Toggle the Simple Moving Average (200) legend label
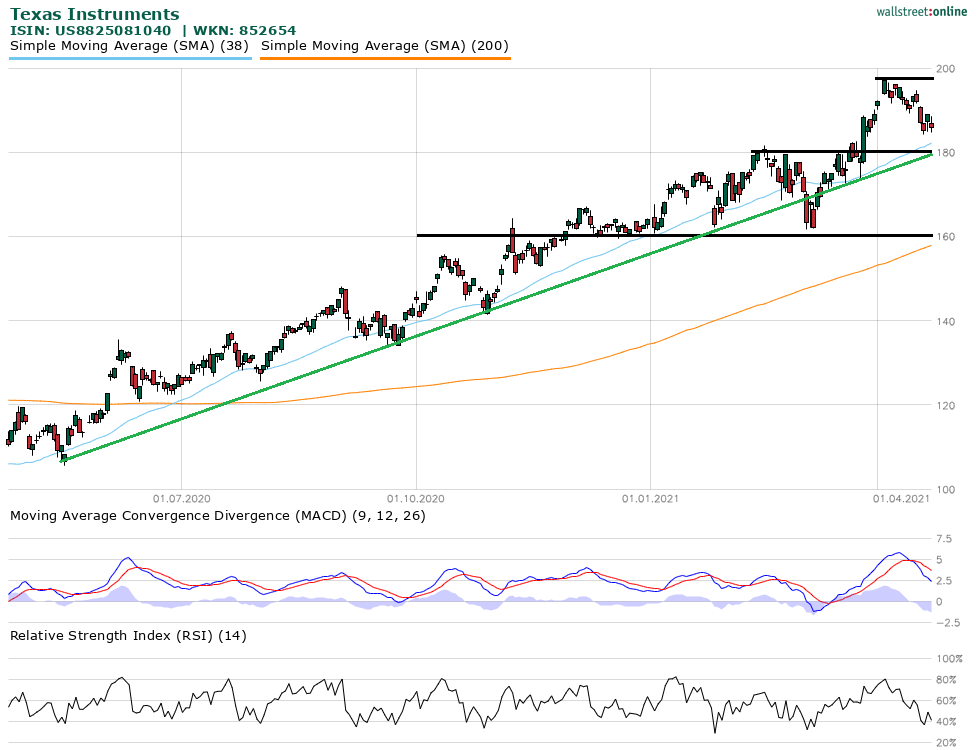976x750 pixels. click(x=385, y=46)
